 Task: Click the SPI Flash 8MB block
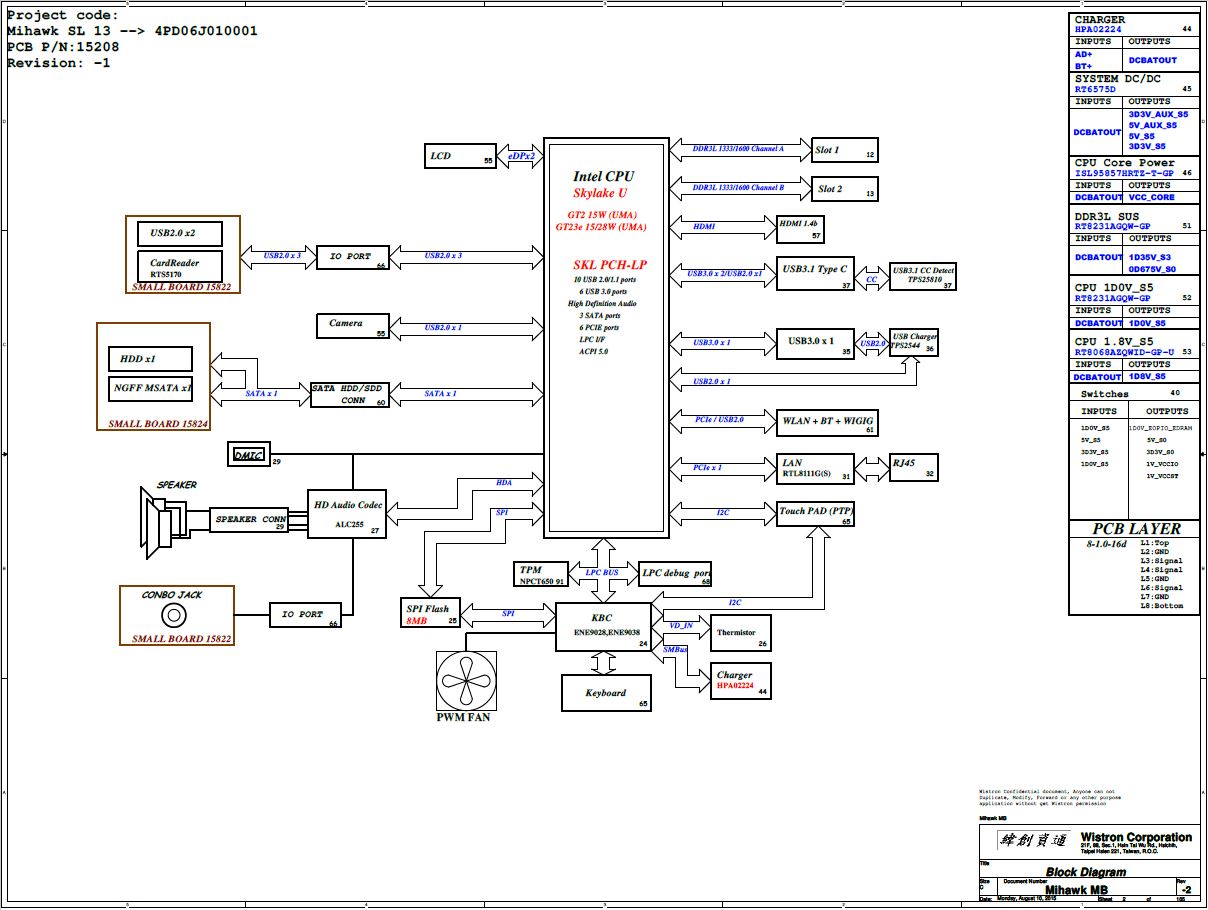[428, 614]
